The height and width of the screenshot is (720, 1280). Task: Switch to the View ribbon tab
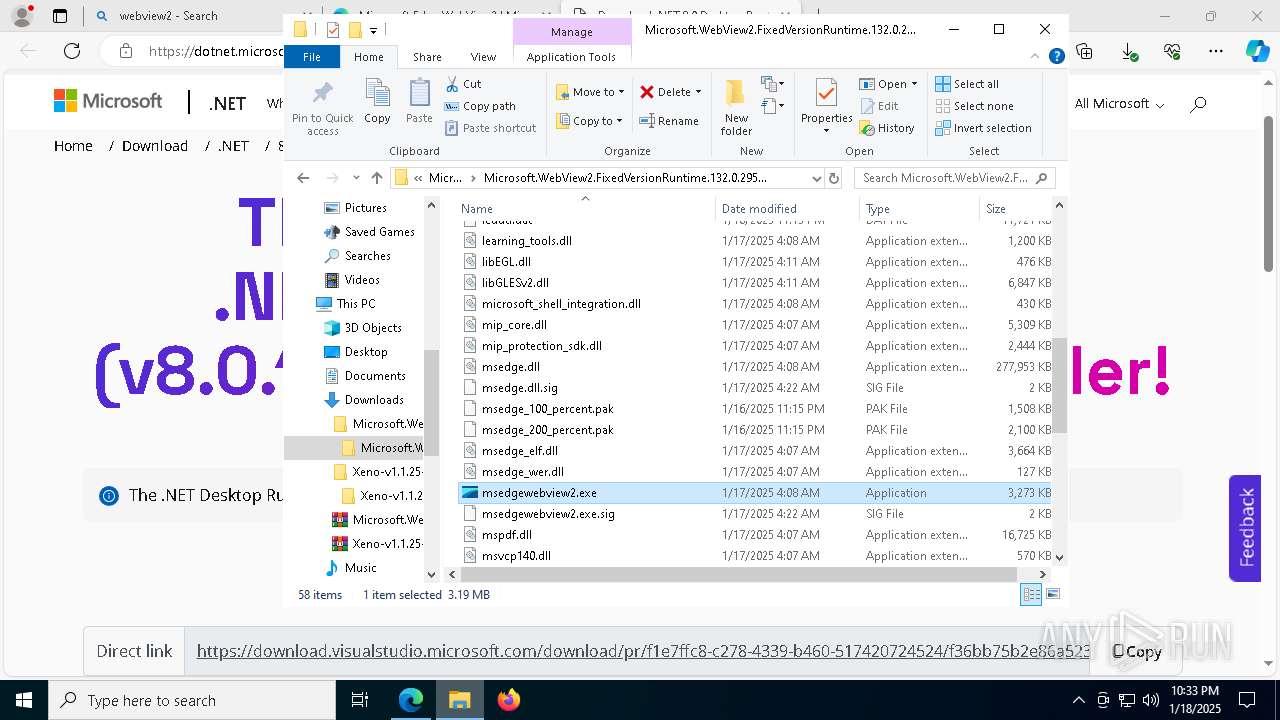(x=483, y=57)
